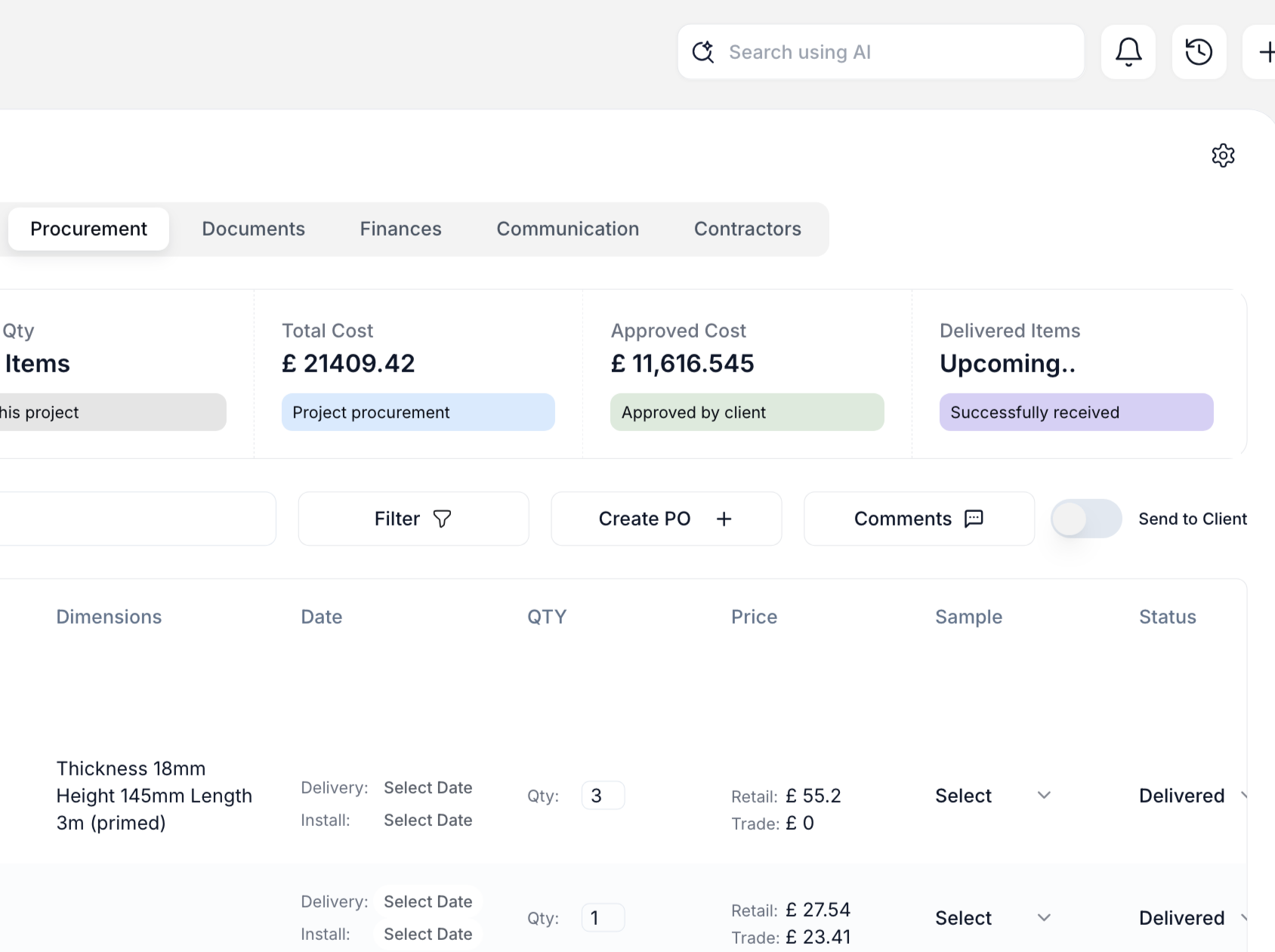
Task: Click the Price column header
Action: coord(754,617)
